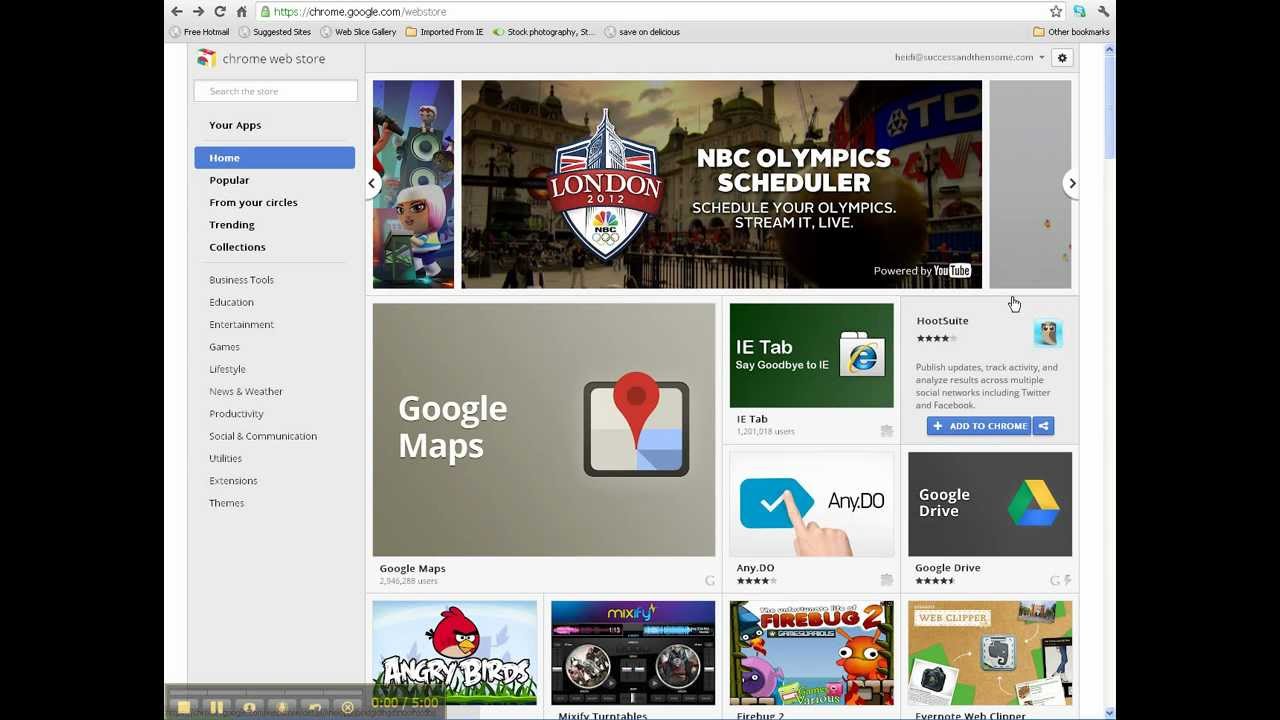The width and height of the screenshot is (1280, 720).
Task: Click the HootSuite title text
Action: (942, 321)
